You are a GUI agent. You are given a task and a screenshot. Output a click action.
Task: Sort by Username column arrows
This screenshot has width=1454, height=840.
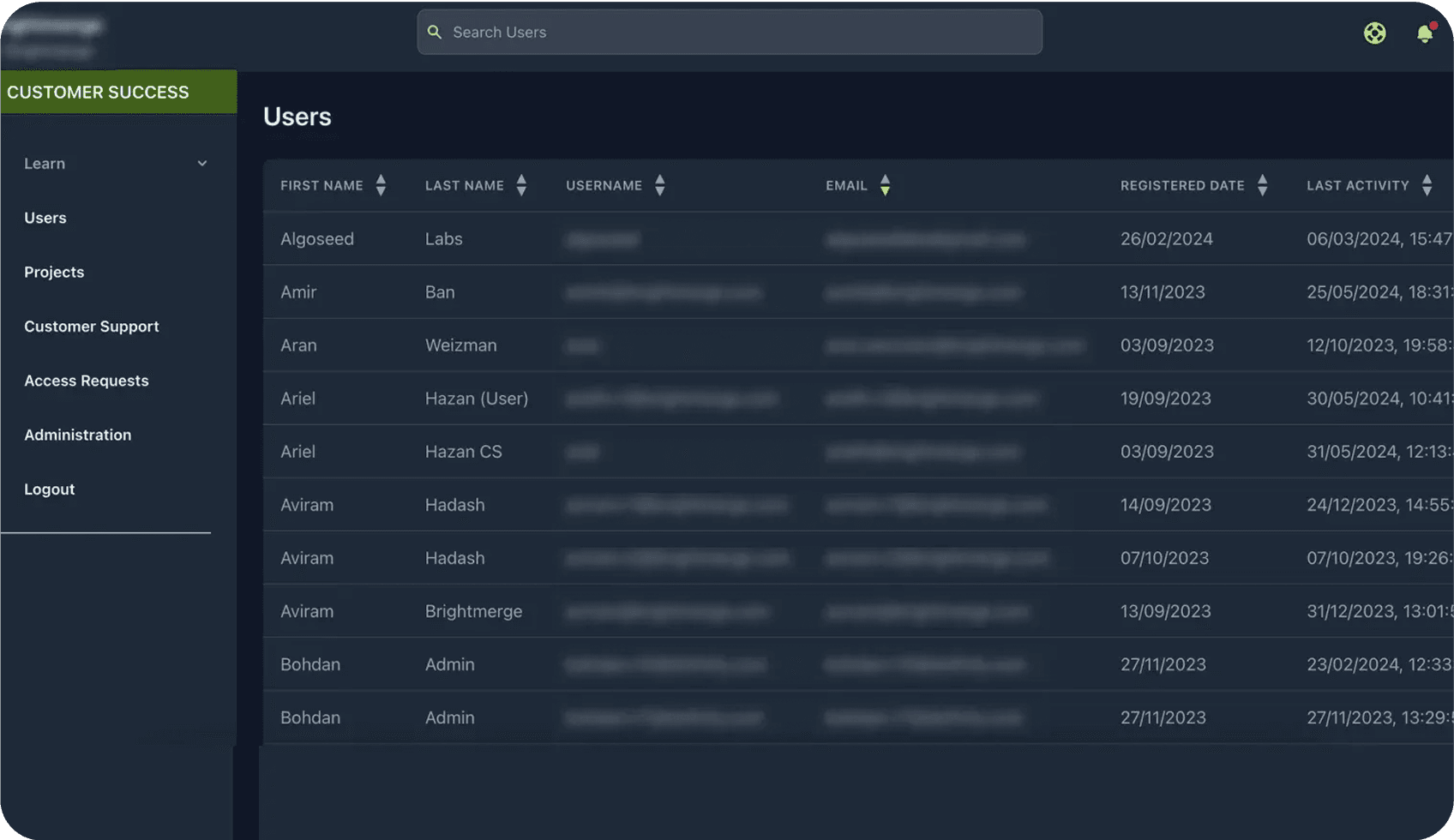tap(659, 185)
